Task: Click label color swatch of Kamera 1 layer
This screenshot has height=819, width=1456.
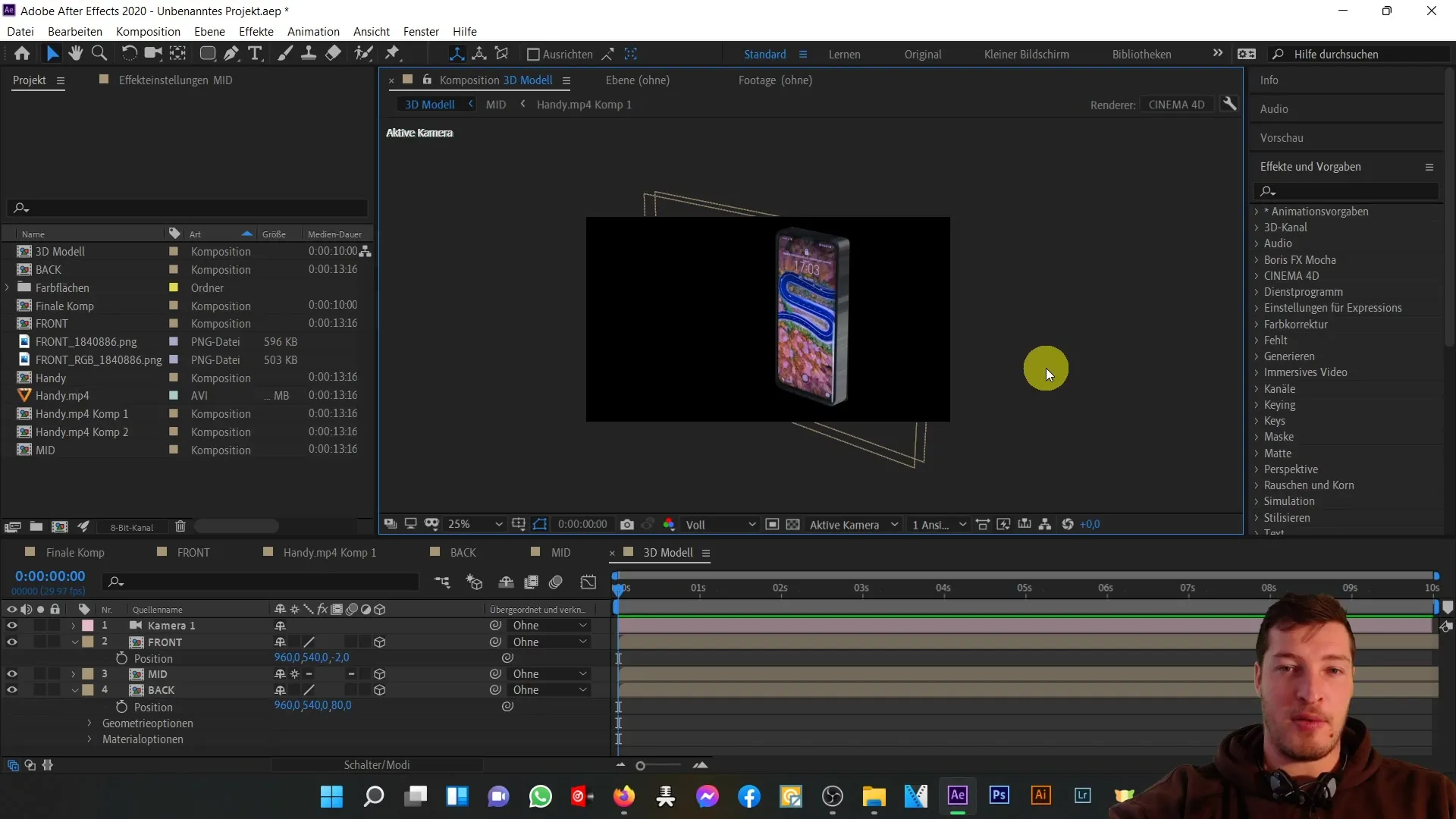Action: coord(88,626)
